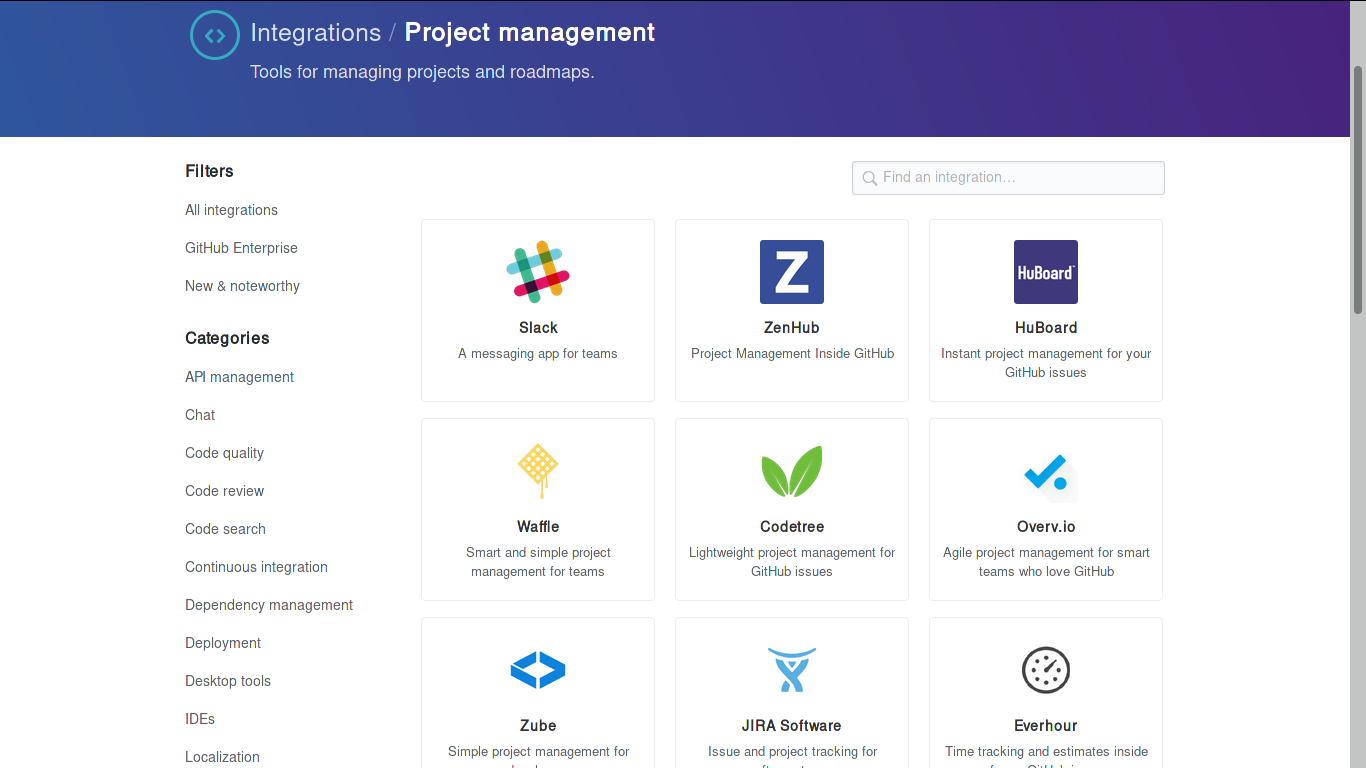Screen dimensions: 1366x768
Task: Open the Desktop tools category
Action: [228, 681]
